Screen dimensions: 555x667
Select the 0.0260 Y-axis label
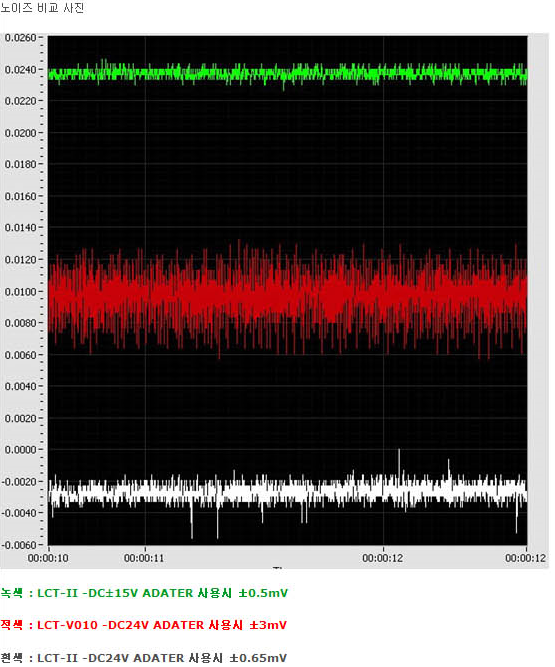[20, 38]
